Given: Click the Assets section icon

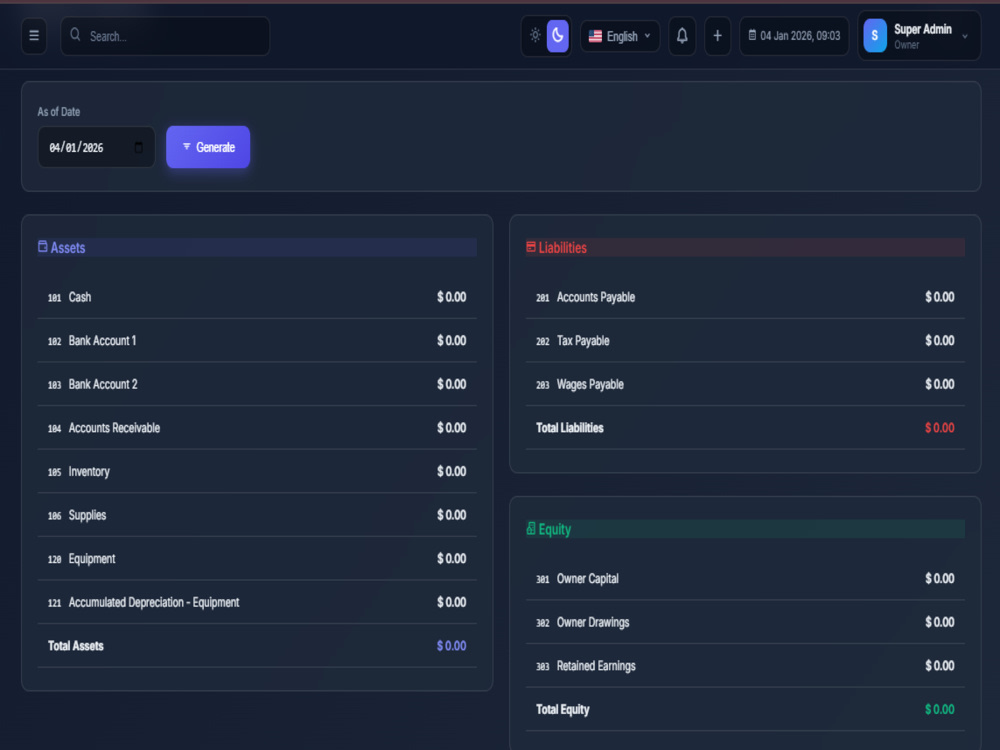Looking at the screenshot, I should [x=43, y=247].
